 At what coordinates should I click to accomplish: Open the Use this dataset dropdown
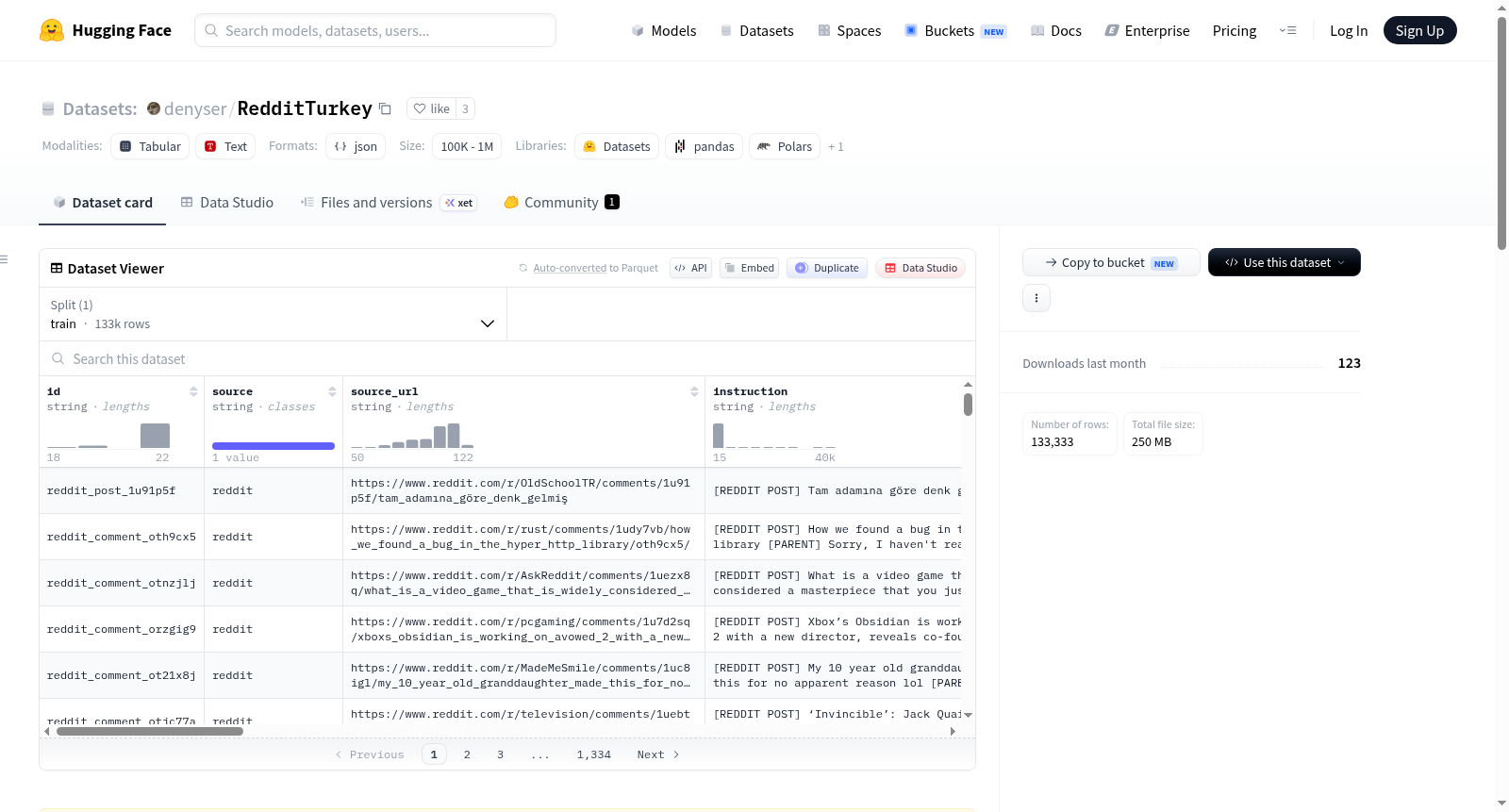tap(1285, 262)
